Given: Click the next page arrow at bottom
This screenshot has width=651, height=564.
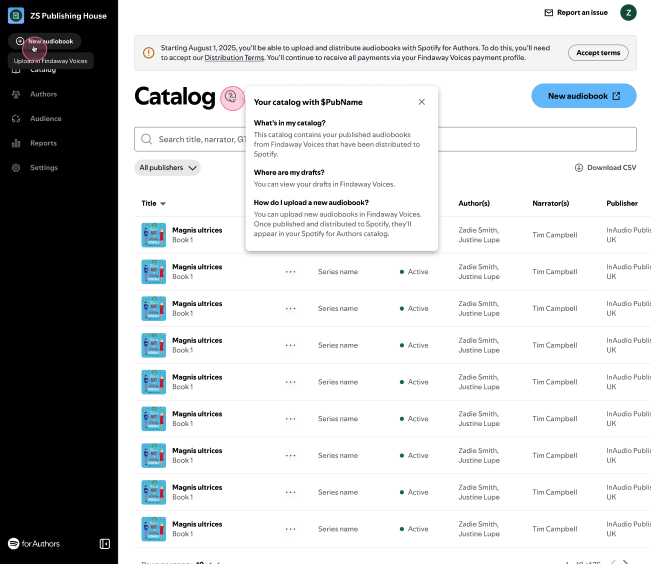Looking at the screenshot, I should 625,562.
